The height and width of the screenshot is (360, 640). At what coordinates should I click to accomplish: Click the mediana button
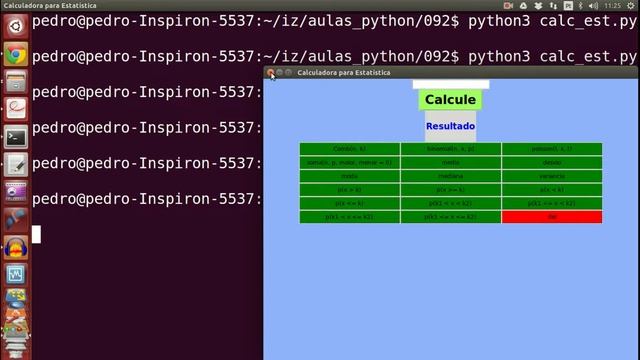tap(451, 176)
